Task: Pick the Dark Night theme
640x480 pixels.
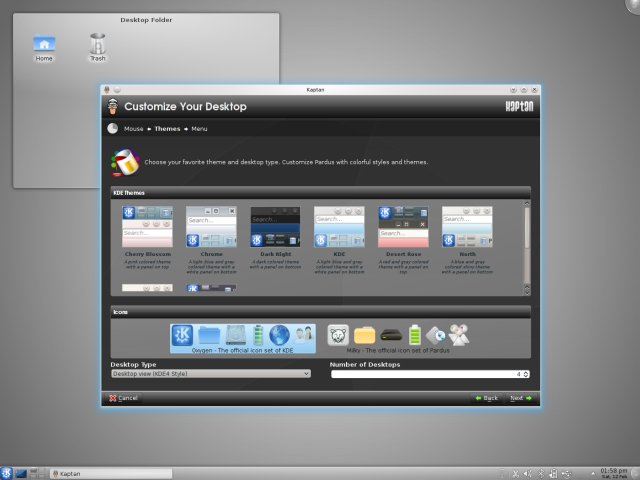Action: (275, 227)
